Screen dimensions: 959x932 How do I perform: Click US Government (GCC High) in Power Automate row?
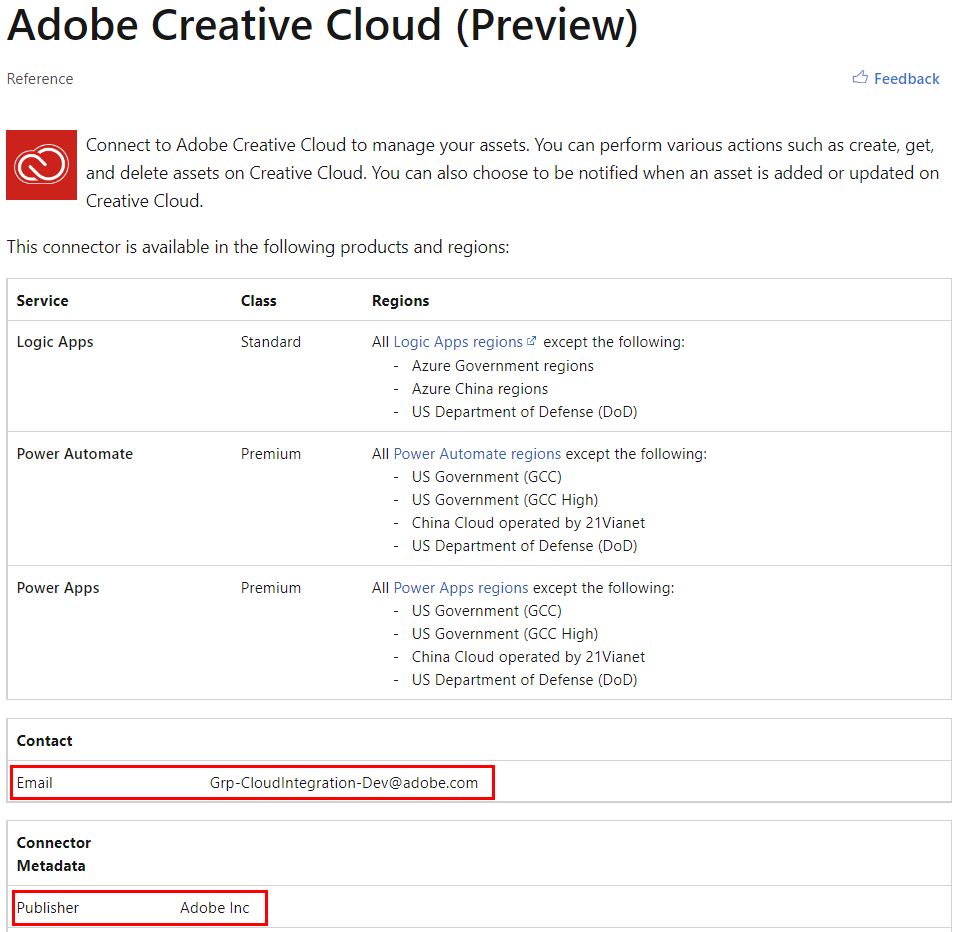pos(505,500)
